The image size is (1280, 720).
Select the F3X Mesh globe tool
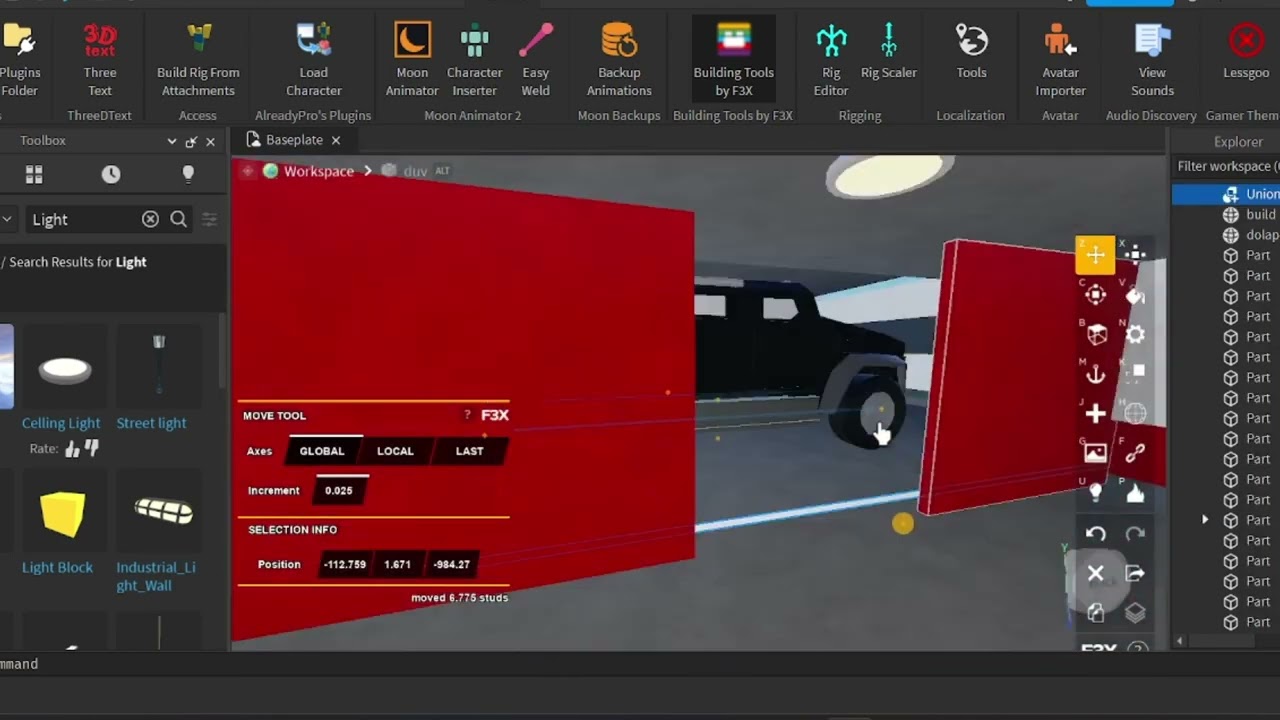point(1135,414)
